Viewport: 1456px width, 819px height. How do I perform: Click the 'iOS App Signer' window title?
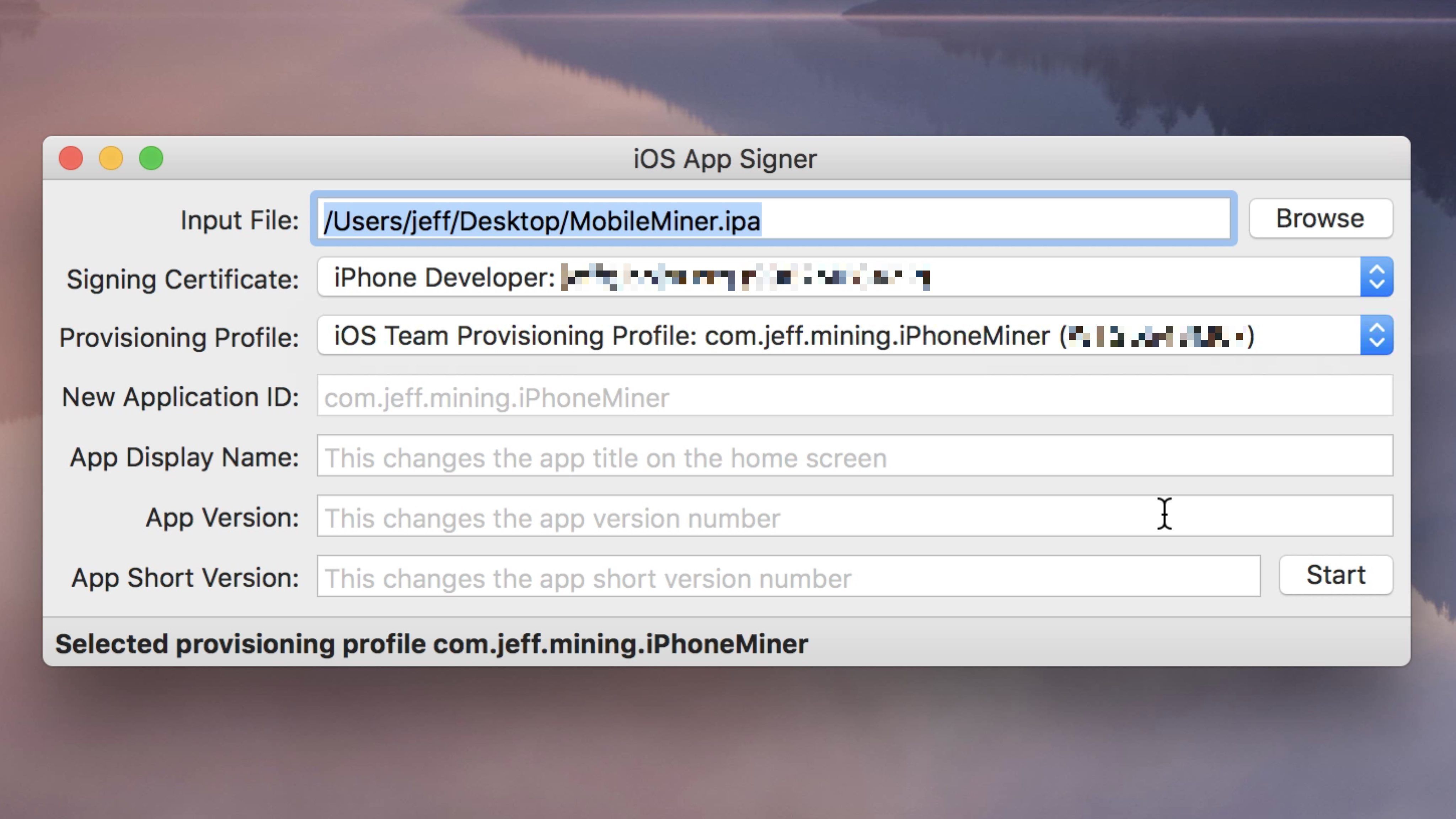[724, 159]
